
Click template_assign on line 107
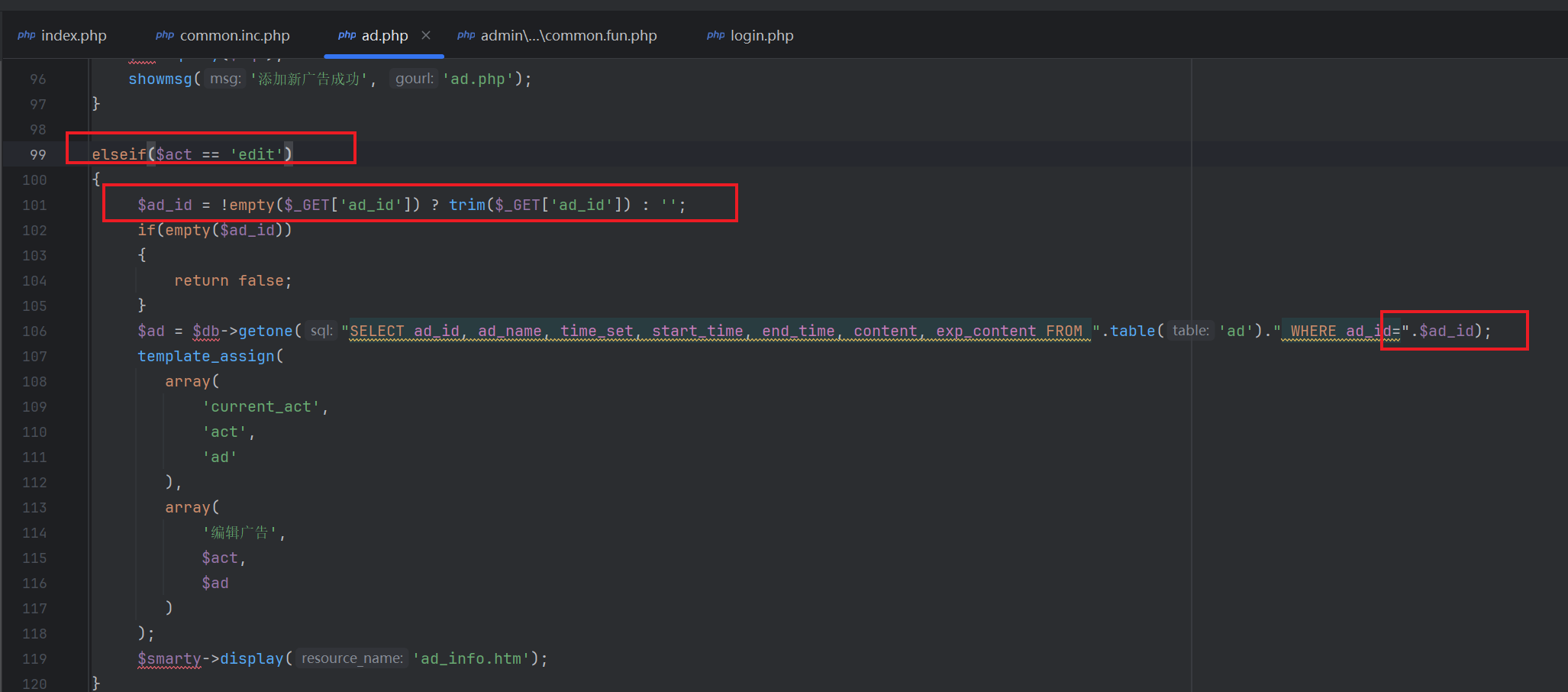tap(206, 356)
